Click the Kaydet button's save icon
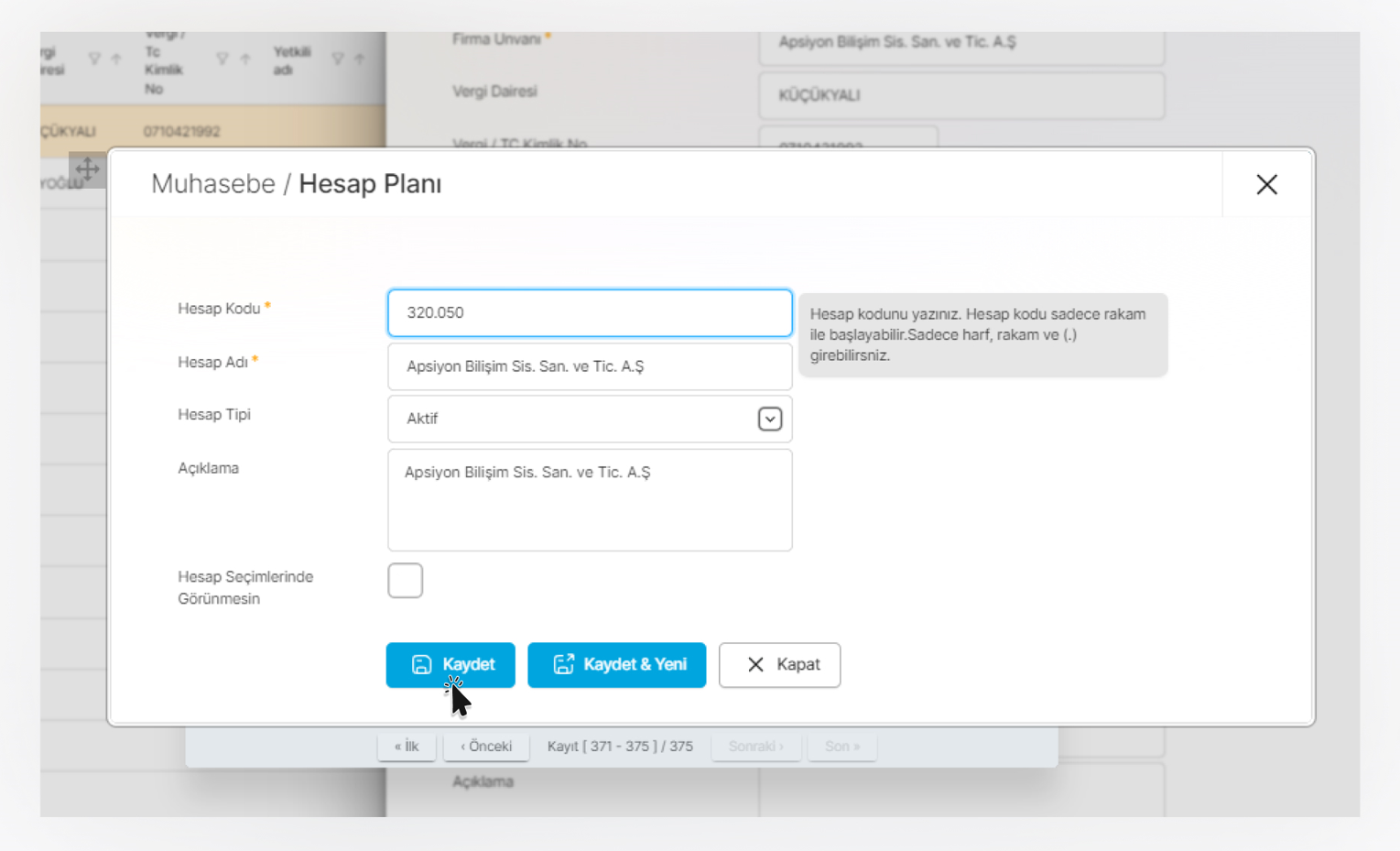The image size is (1400, 851). (421, 664)
